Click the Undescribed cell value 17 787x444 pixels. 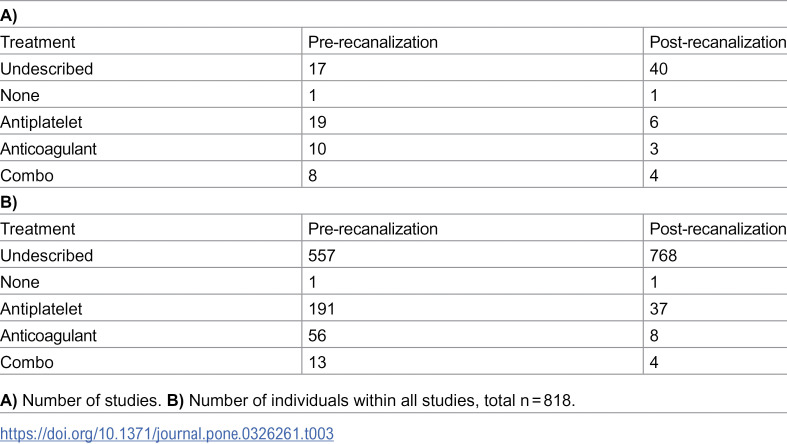(317, 69)
